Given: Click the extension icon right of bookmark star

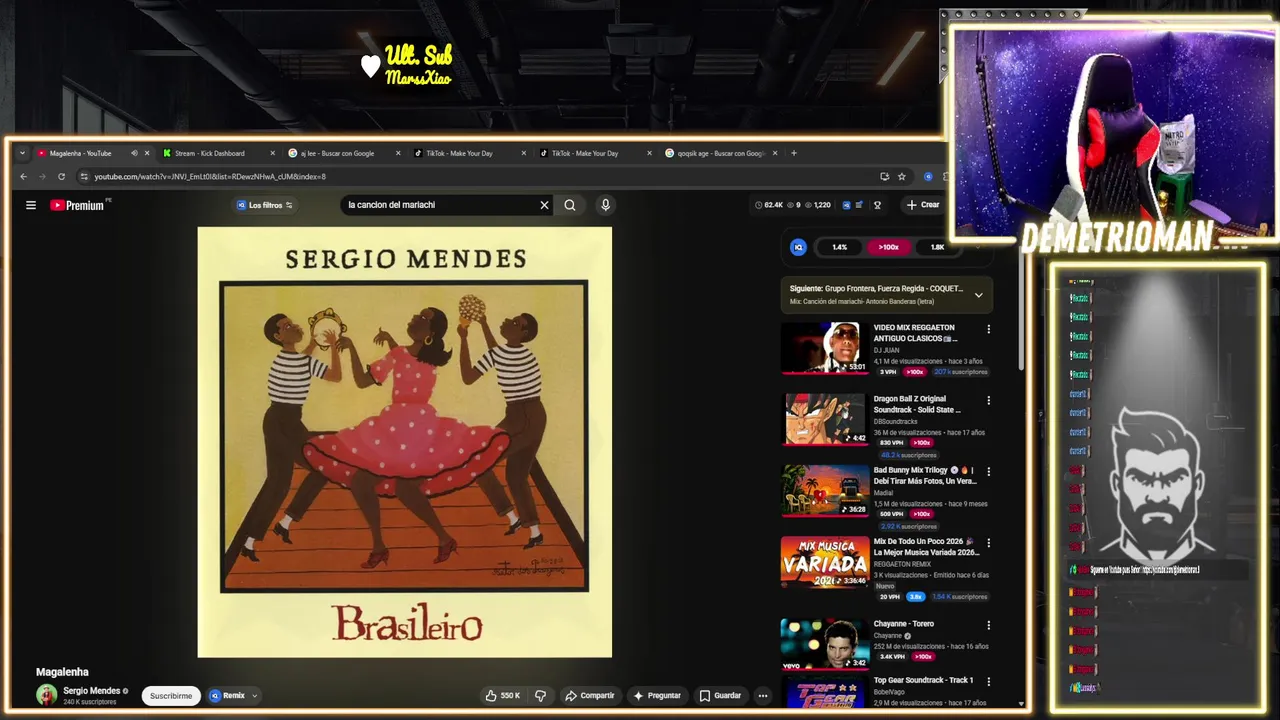Looking at the screenshot, I should pyautogui.click(x=928, y=177).
